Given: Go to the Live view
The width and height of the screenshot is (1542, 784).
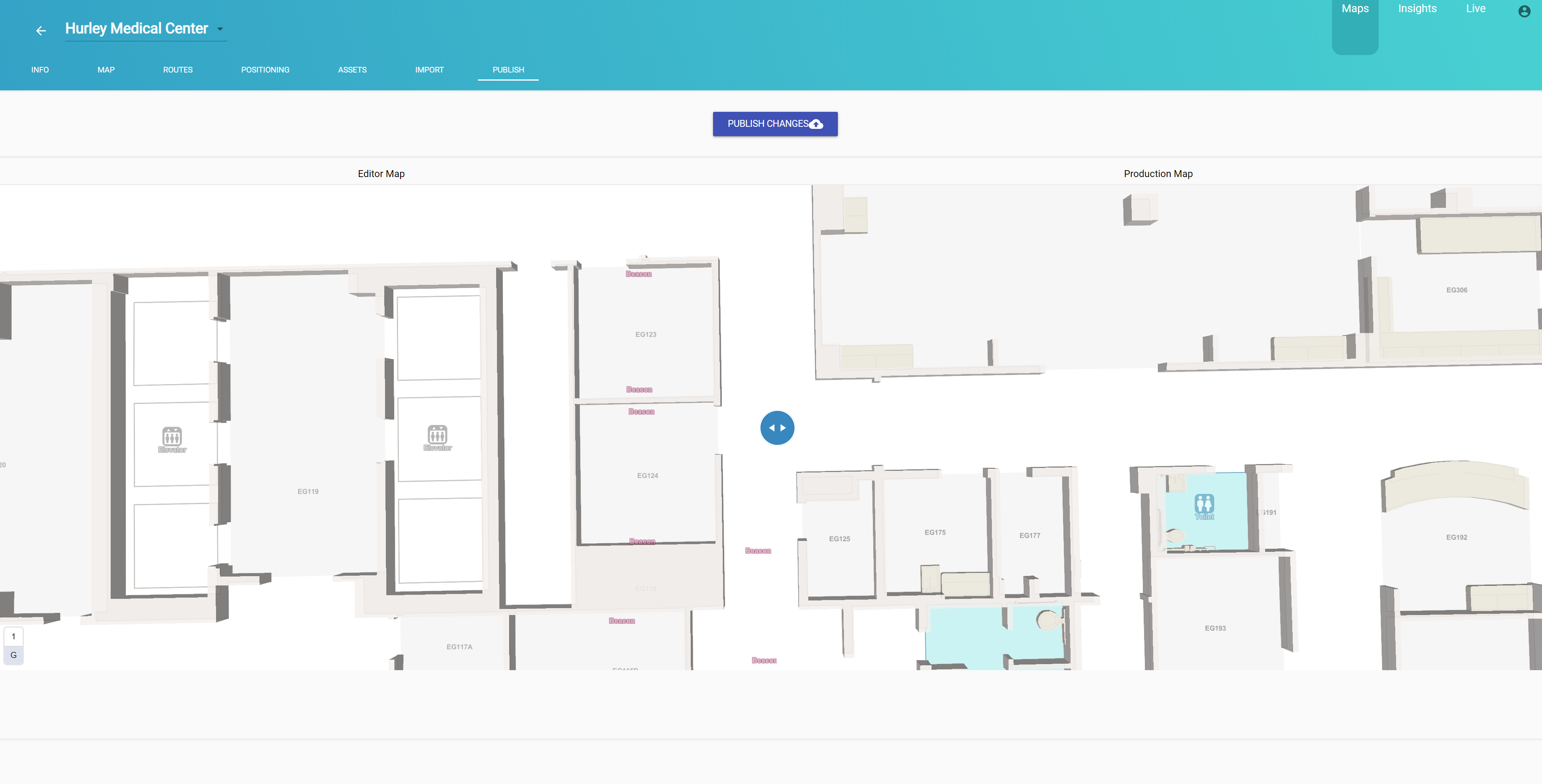Looking at the screenshot, I should coord(1476,9).
